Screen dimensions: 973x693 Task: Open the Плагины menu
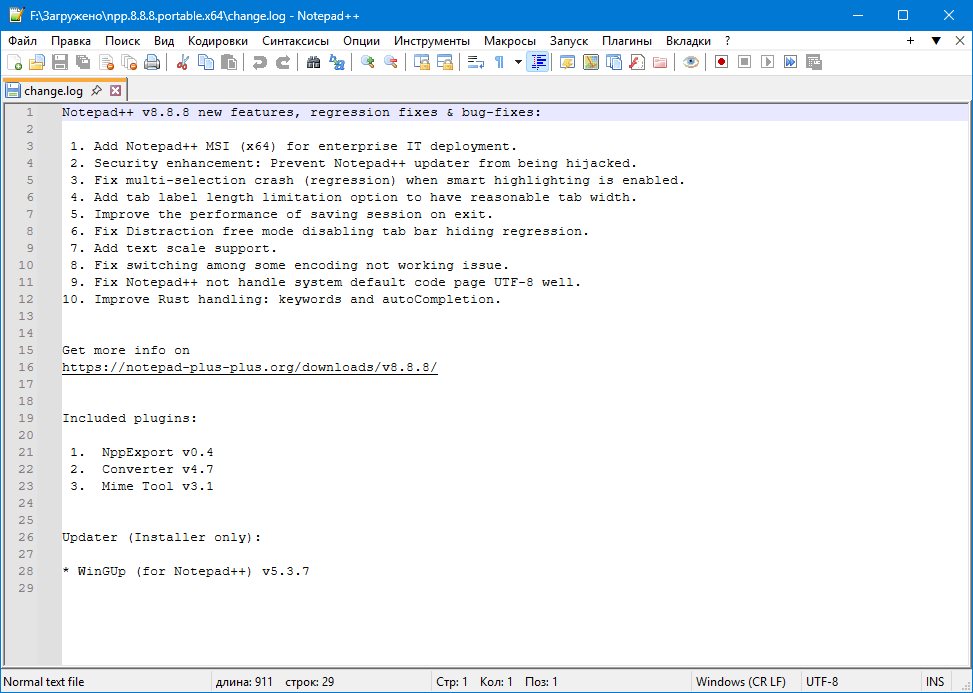click(x=627, y=41)
